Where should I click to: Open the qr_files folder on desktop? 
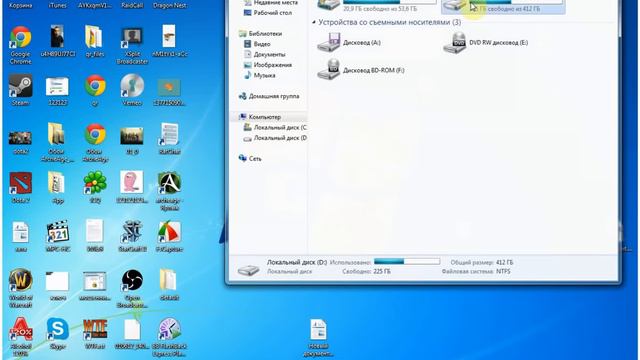95,41
